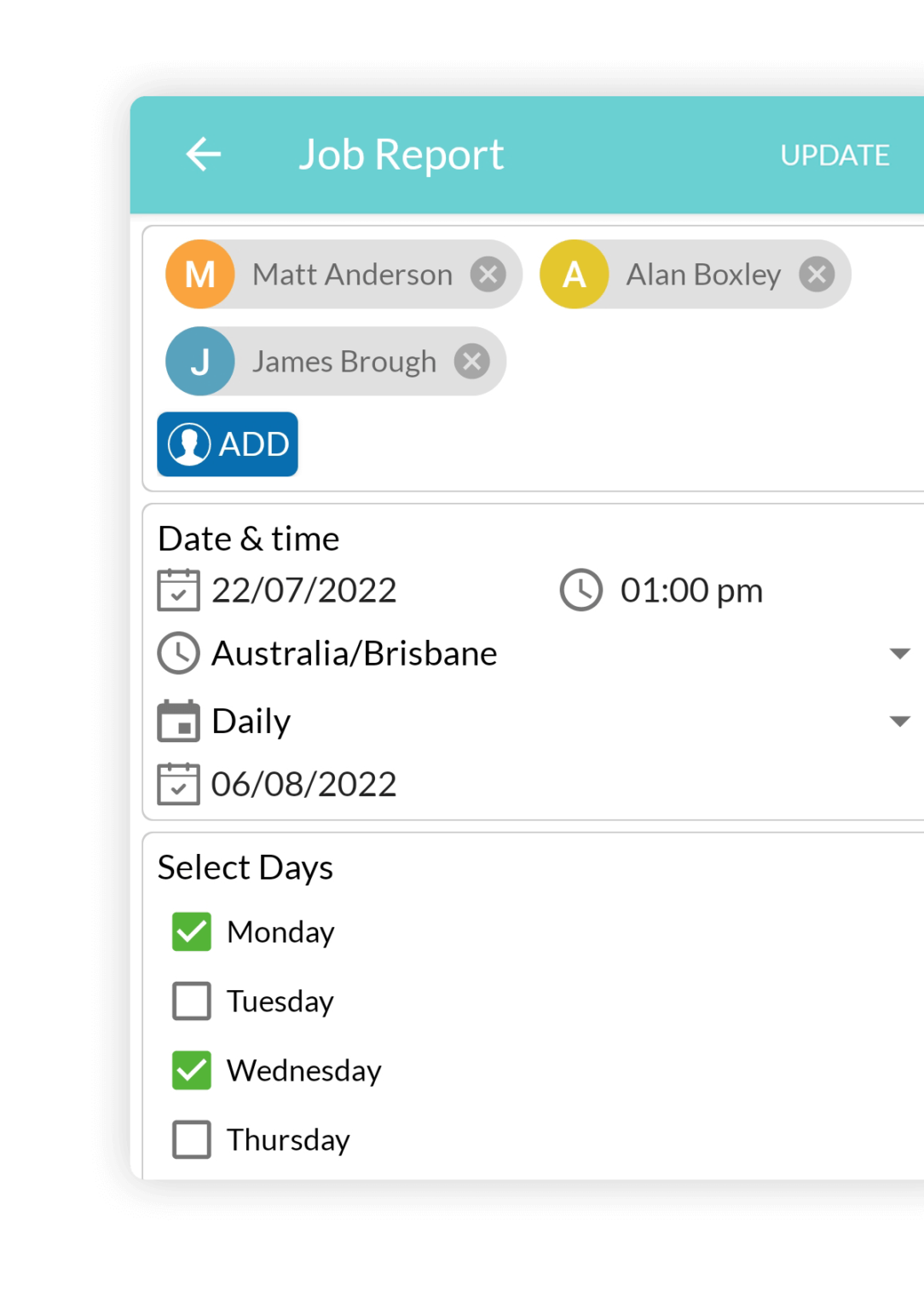Image resolution: width=924 pixels, height=1309 pixels.
Task: Toggle off the Wednesday checkbox
Action: 191,1070
